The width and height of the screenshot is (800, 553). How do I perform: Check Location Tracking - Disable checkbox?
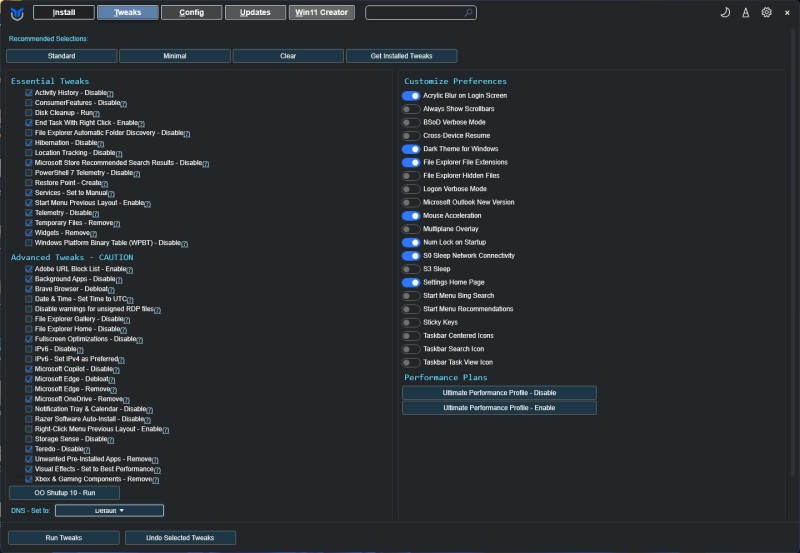29,153
